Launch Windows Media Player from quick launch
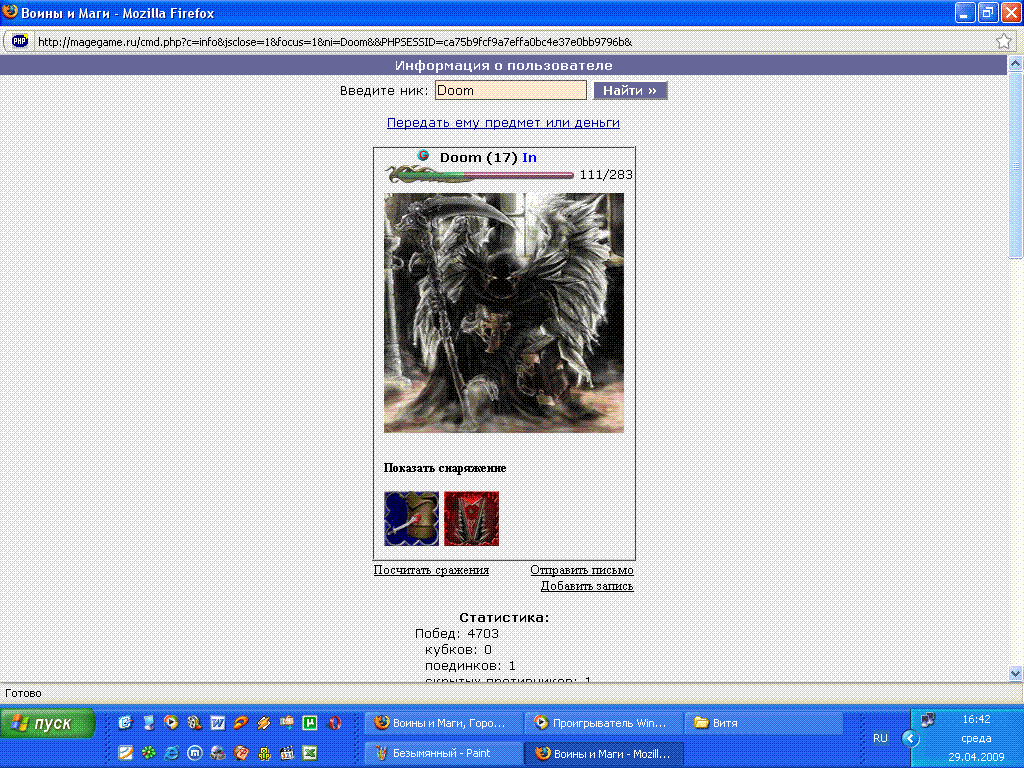Viewport: 1024px width, 768px height. 171,722
